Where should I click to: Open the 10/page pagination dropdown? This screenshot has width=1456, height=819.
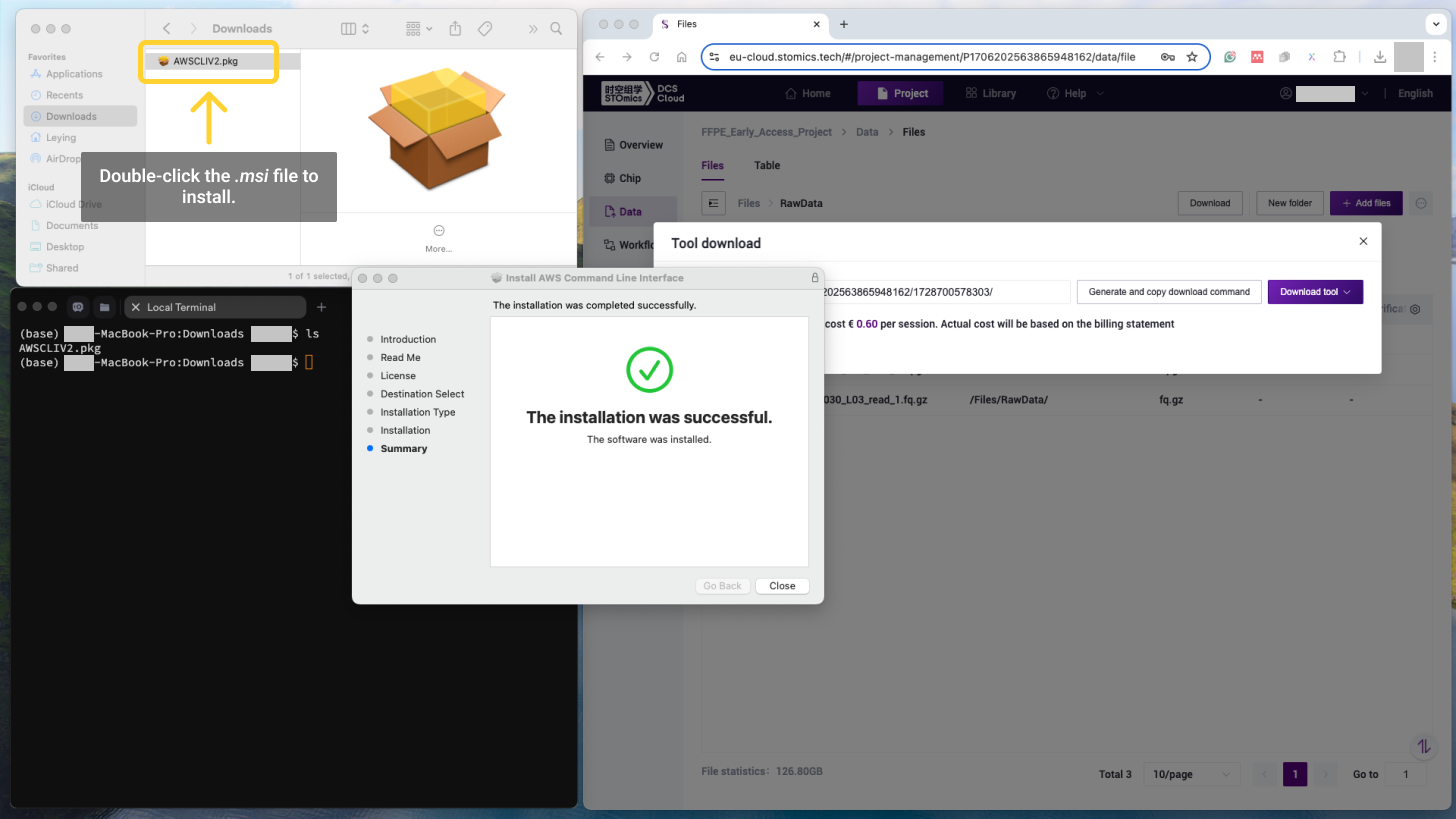[x=1192, y=774]
